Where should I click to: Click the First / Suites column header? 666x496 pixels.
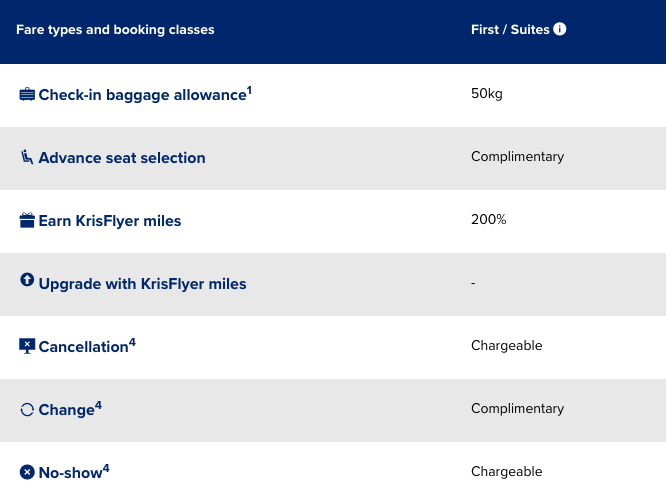[510, 30]
